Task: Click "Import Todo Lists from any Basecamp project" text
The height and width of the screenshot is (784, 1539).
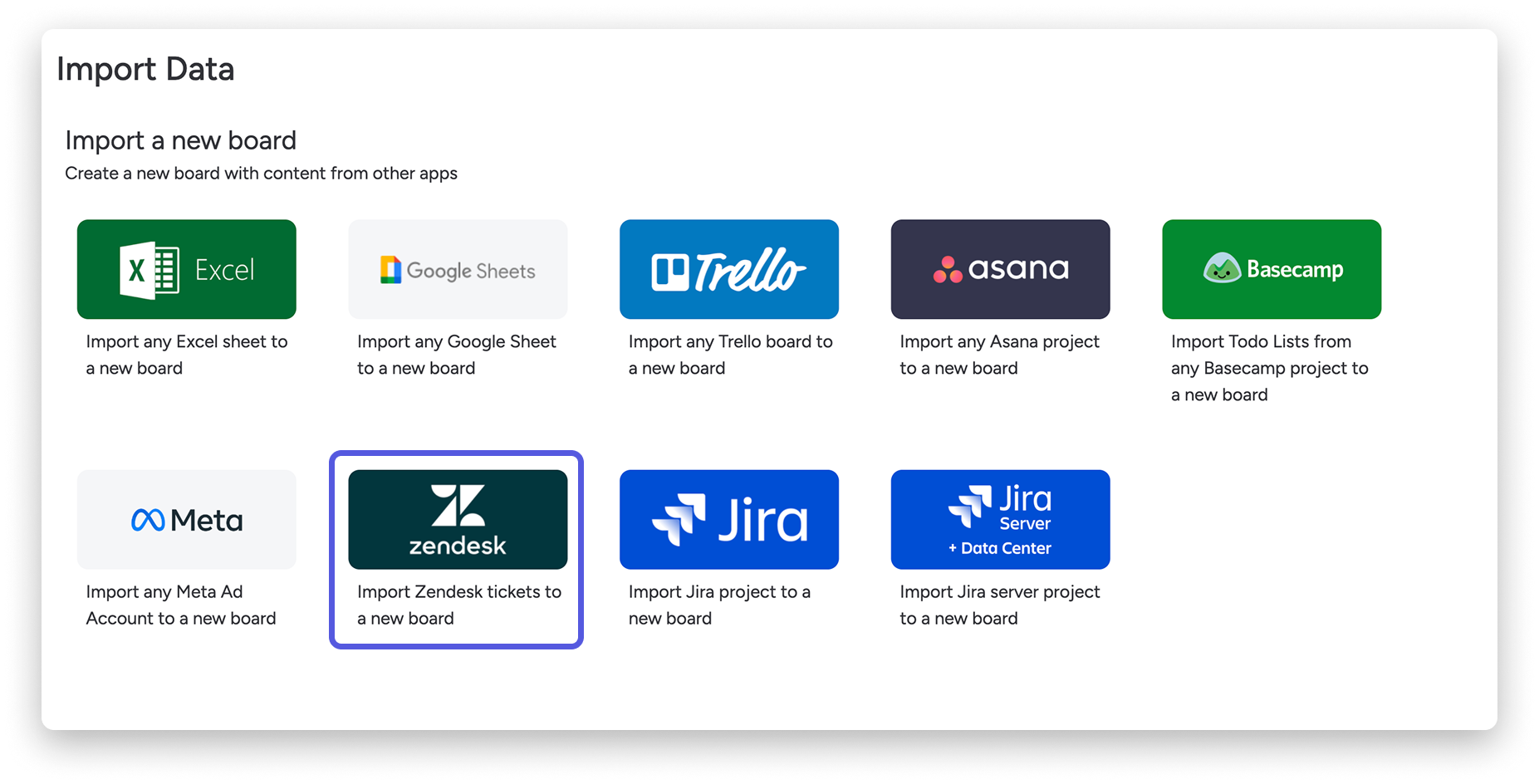Action: 1269,368
